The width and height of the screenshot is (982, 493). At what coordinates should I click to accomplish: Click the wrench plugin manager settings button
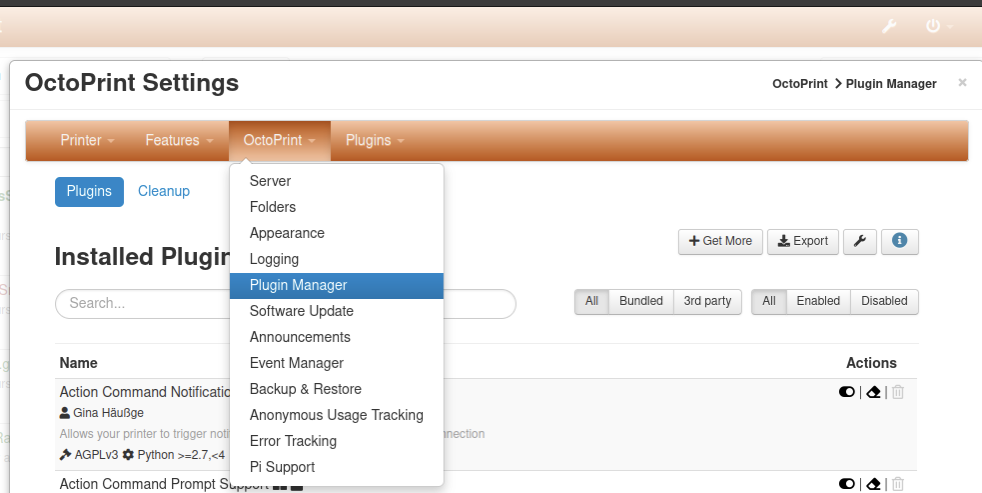coord(860,241)
